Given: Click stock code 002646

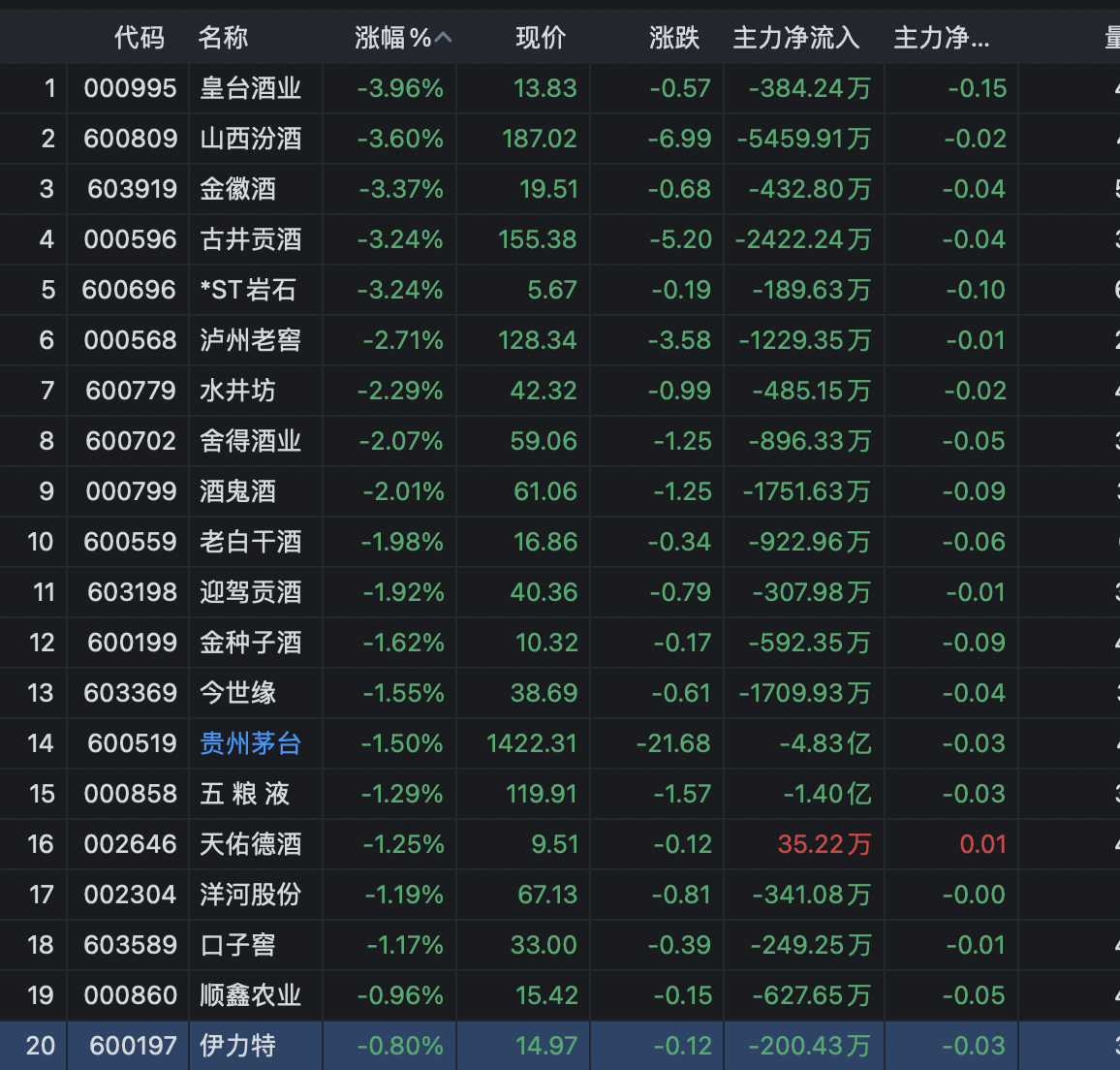Looking at the screenshot, I should pos(130,844).
